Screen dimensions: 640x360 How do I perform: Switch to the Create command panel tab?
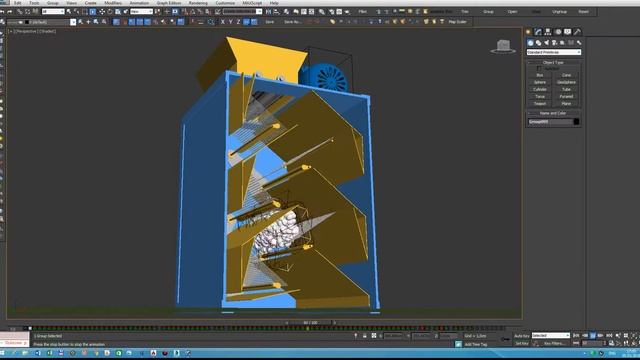529,32
